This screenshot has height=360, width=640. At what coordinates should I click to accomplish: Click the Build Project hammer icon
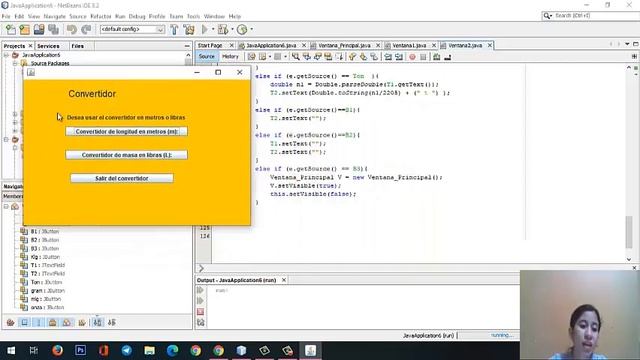point(174,29)
